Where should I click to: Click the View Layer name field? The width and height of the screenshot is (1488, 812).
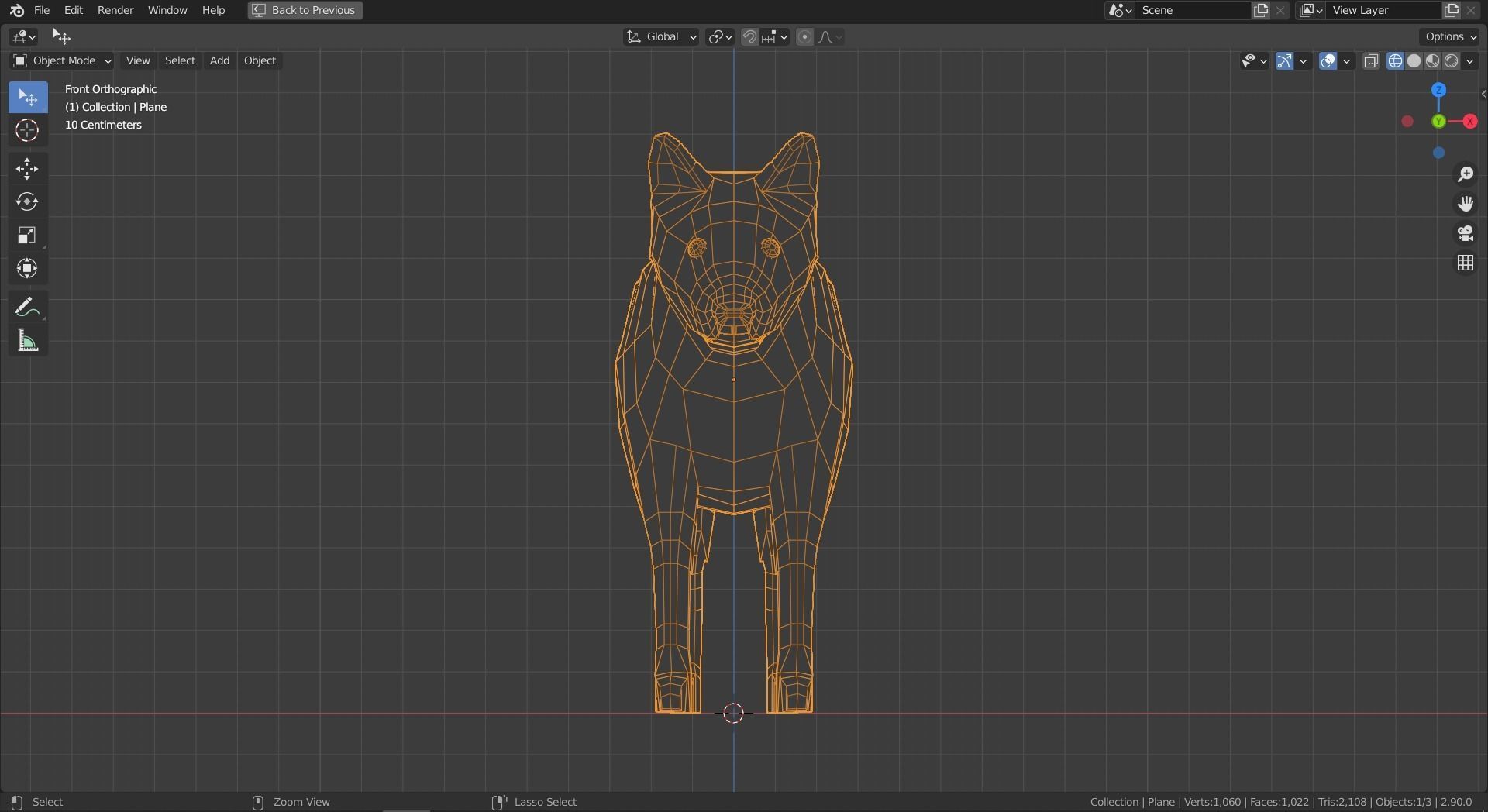1383,10
